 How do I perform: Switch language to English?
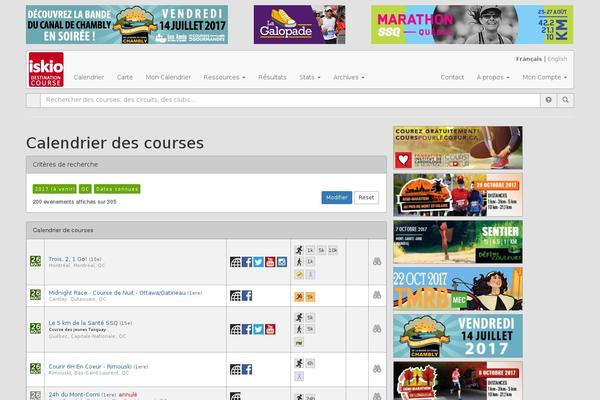click(x=557, y=59)
